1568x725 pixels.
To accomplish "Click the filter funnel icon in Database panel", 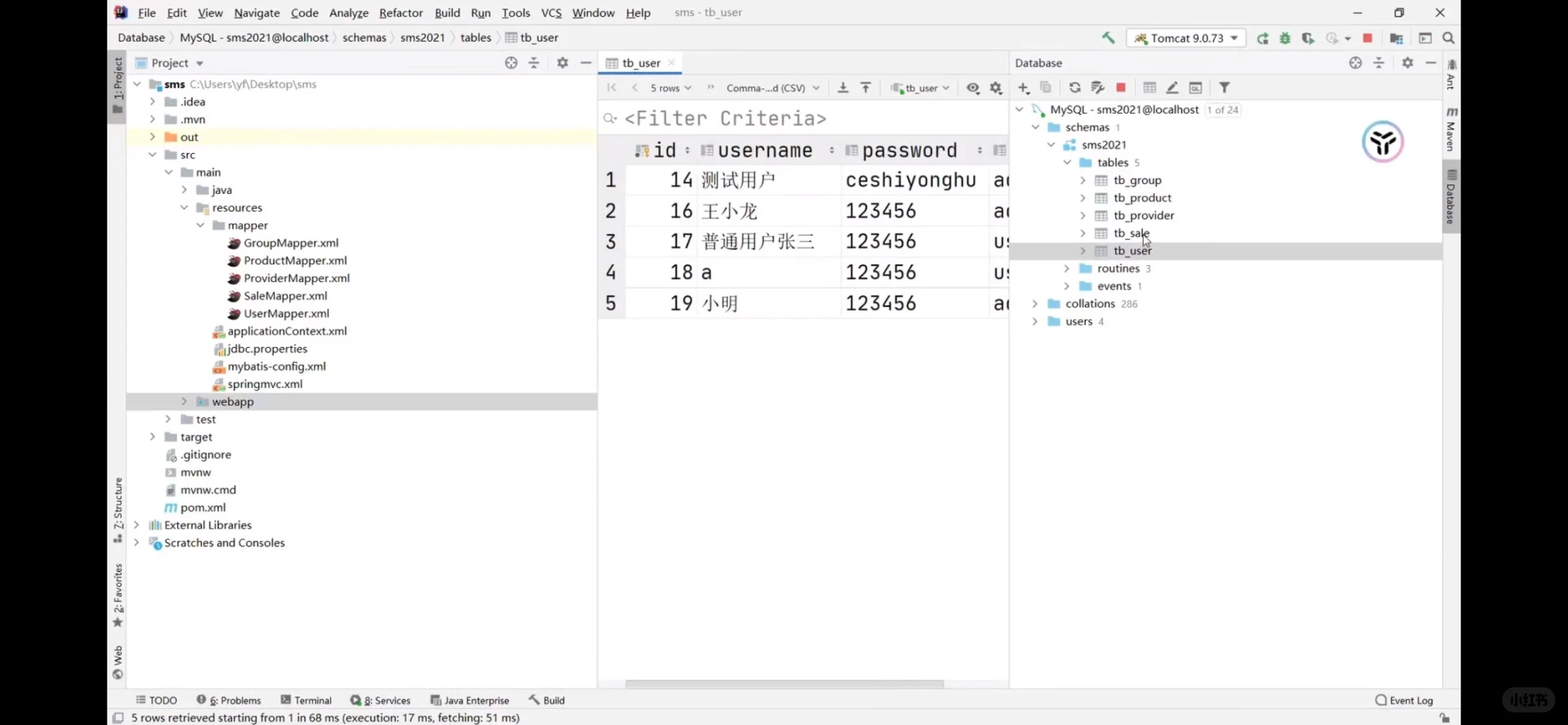I will point(1224,88).
